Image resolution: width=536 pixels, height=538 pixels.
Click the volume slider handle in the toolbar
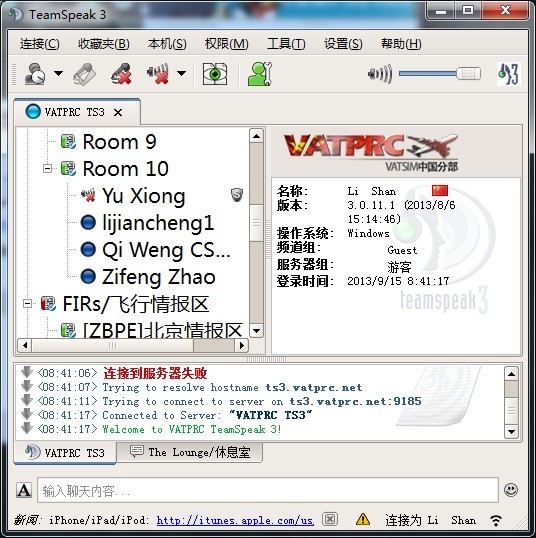point(468,73)
